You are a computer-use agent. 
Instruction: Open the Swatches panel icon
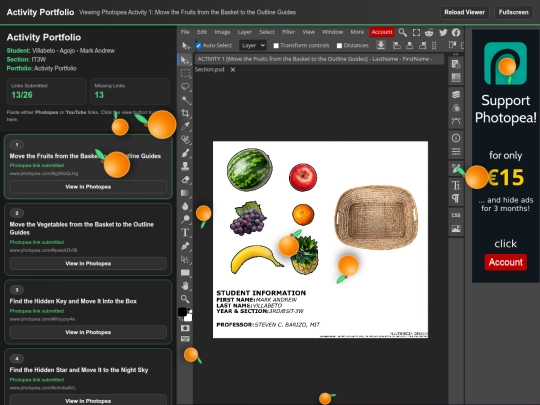point(456,77)
